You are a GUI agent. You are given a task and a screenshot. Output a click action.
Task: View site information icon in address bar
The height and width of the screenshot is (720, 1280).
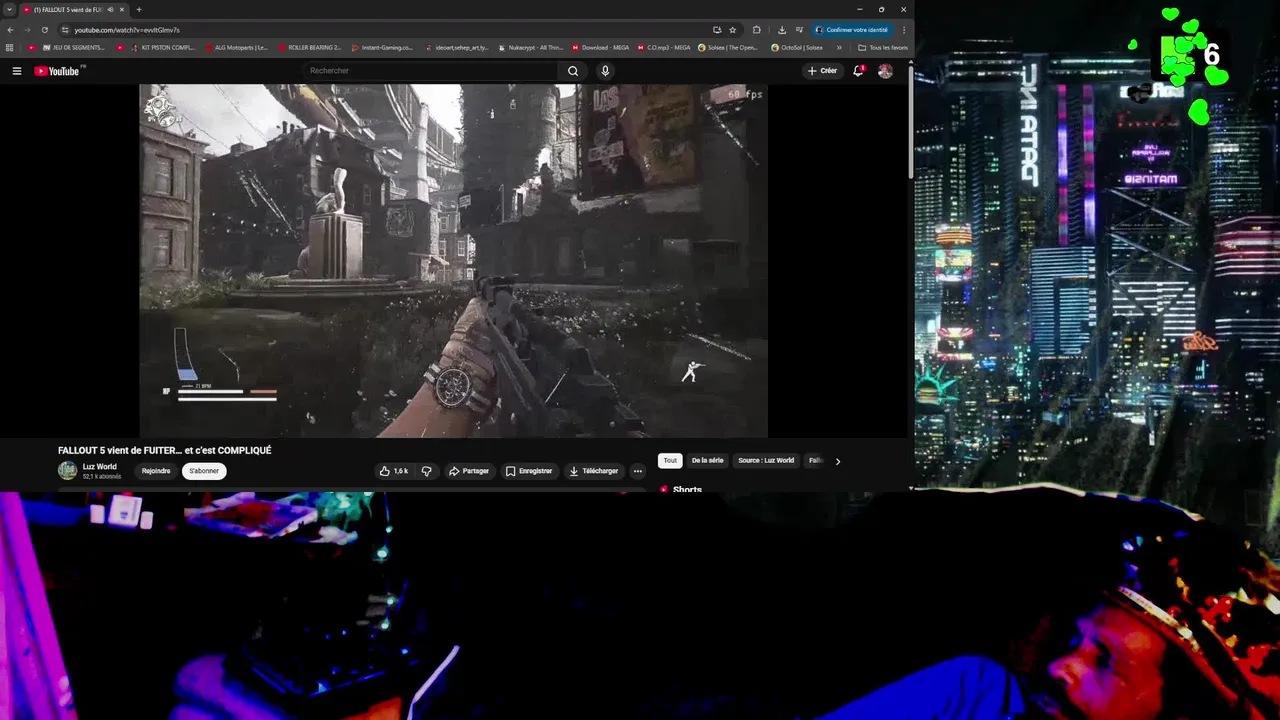point(65,30)
